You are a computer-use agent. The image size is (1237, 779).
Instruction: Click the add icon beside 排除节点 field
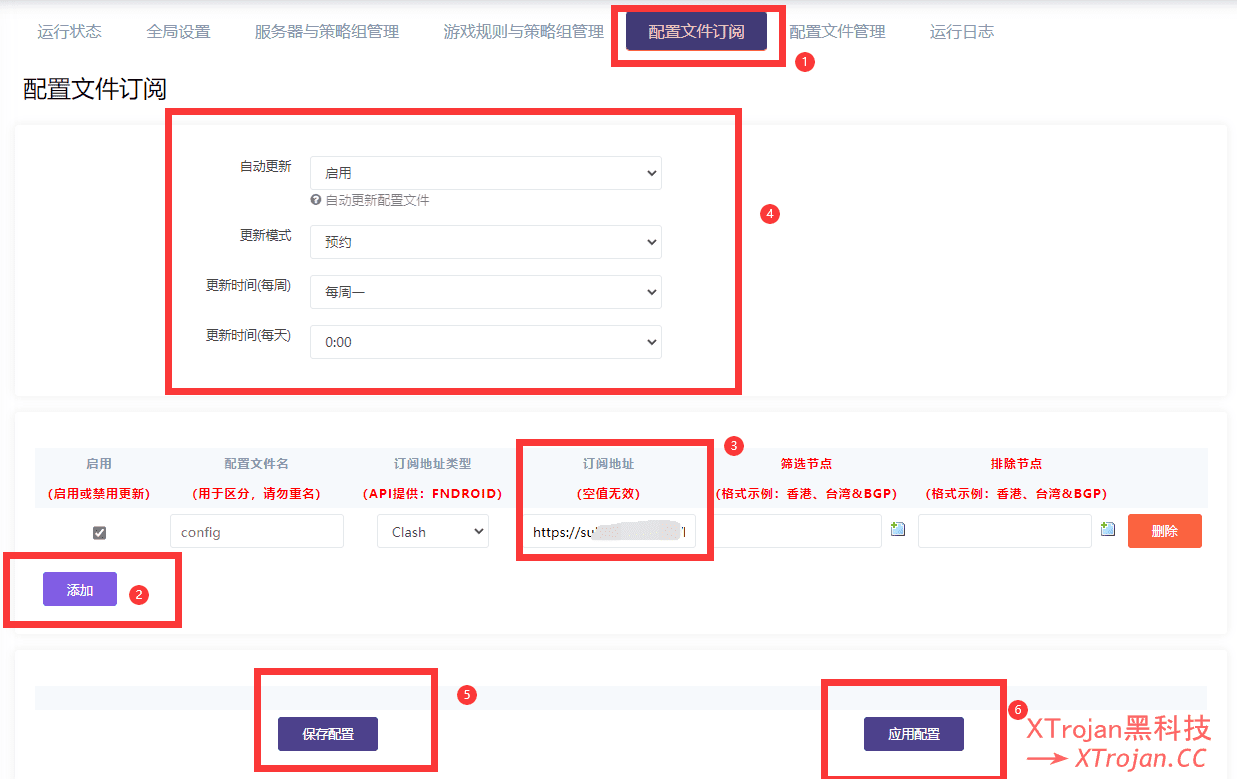coord(1108,529)
